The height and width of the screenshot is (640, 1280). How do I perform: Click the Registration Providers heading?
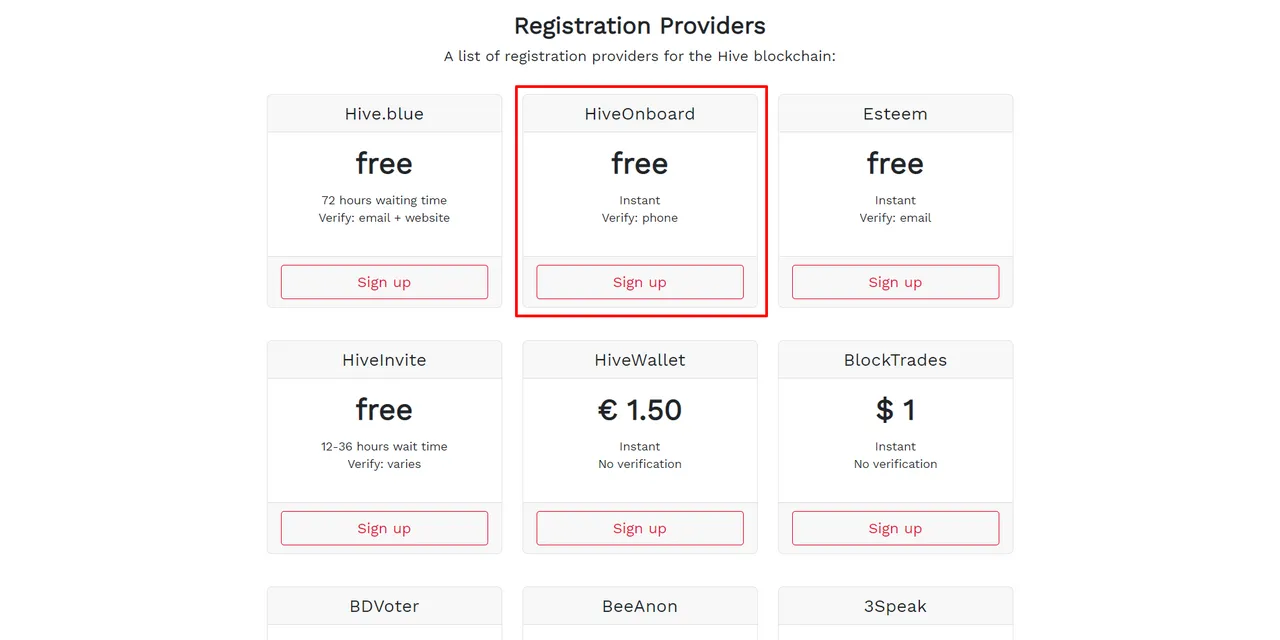click(640, 25)
